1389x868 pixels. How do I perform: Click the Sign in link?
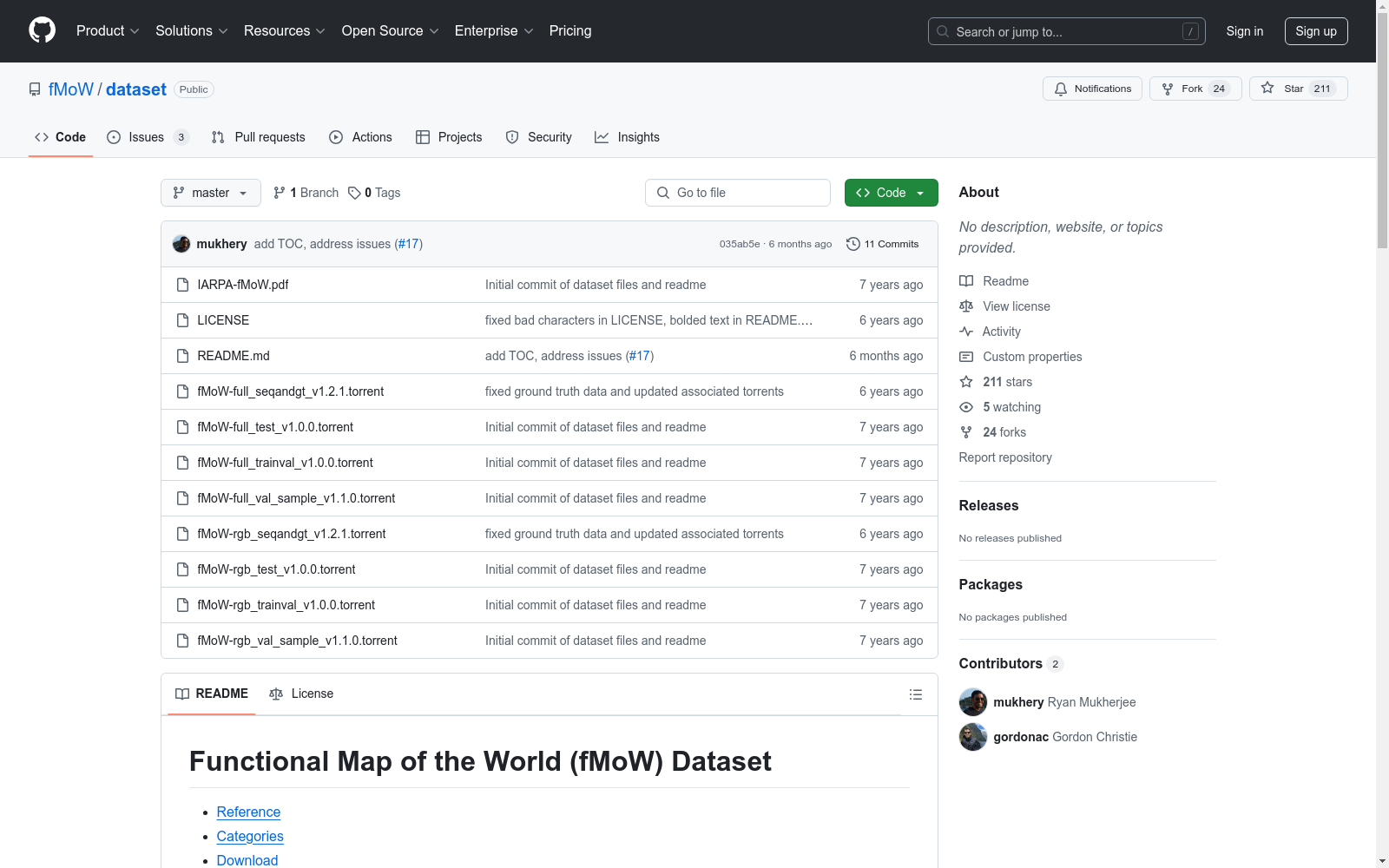tap(1245, 31)
